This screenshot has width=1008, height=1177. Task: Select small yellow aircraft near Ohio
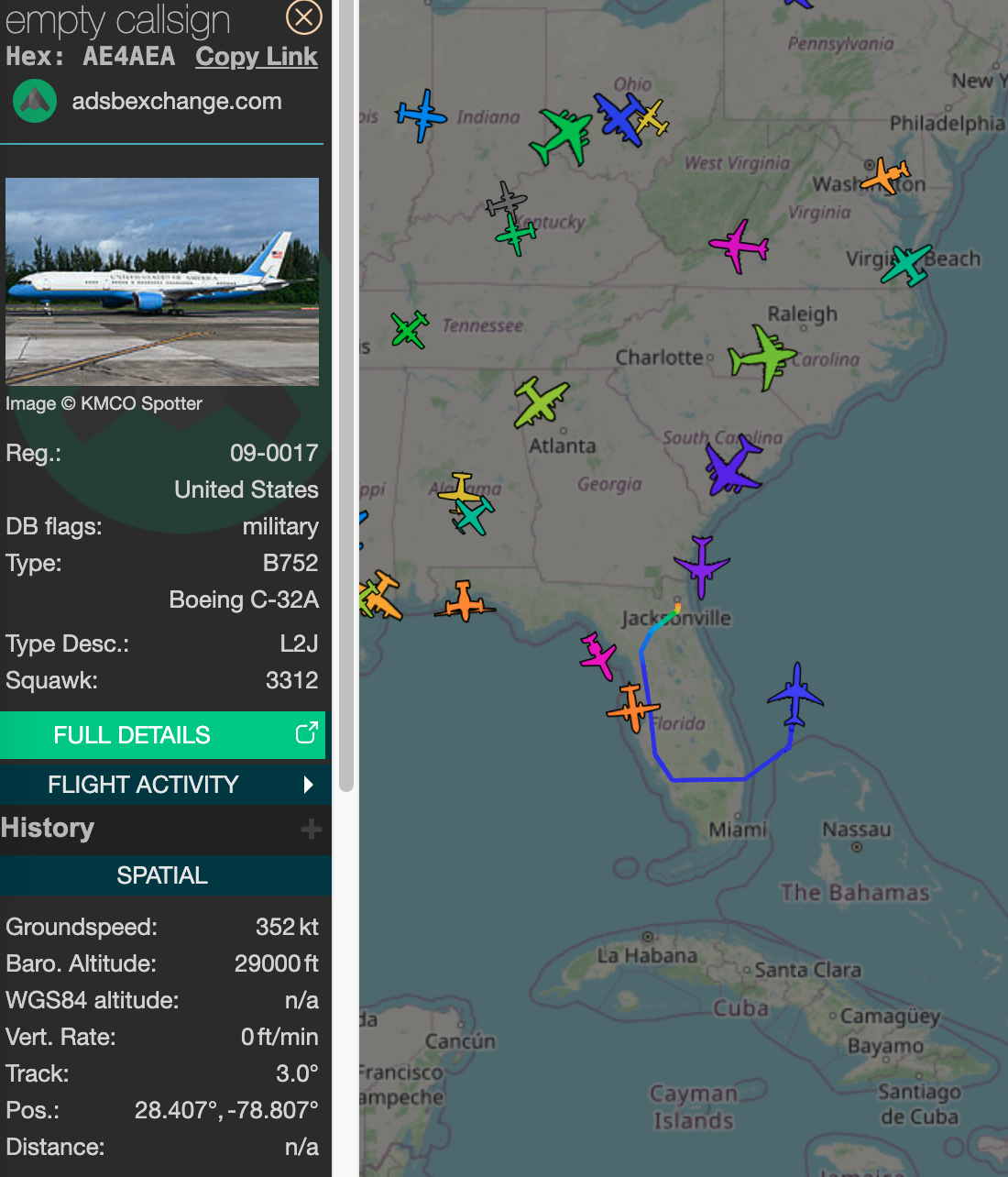click(652, 118)
